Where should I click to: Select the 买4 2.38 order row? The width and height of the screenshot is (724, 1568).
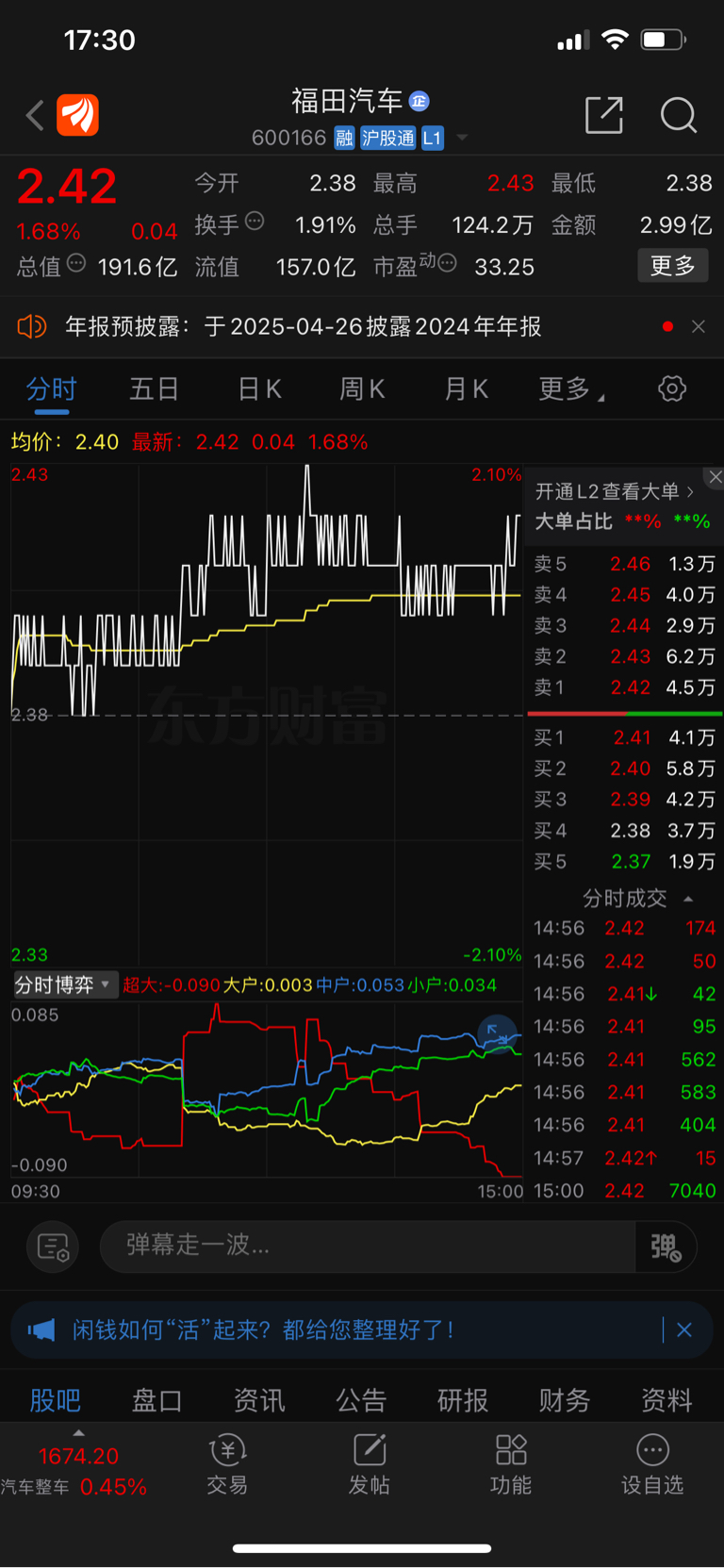click(624, 831)
